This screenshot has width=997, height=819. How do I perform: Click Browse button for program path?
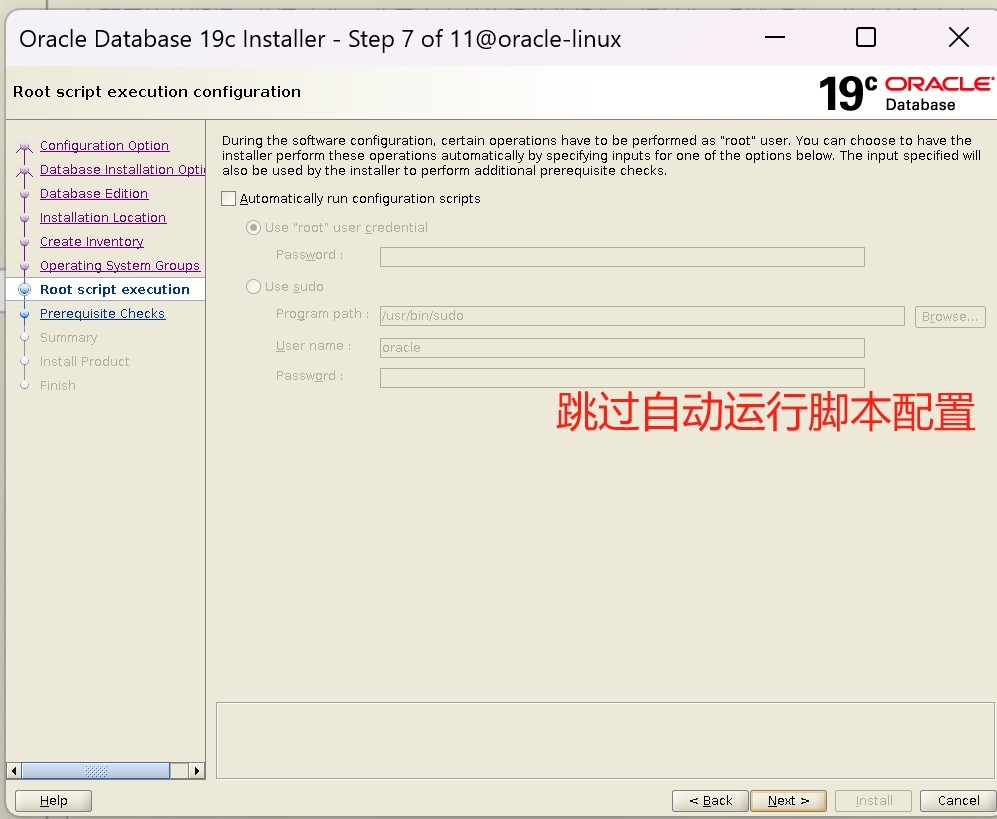point(950,317)
